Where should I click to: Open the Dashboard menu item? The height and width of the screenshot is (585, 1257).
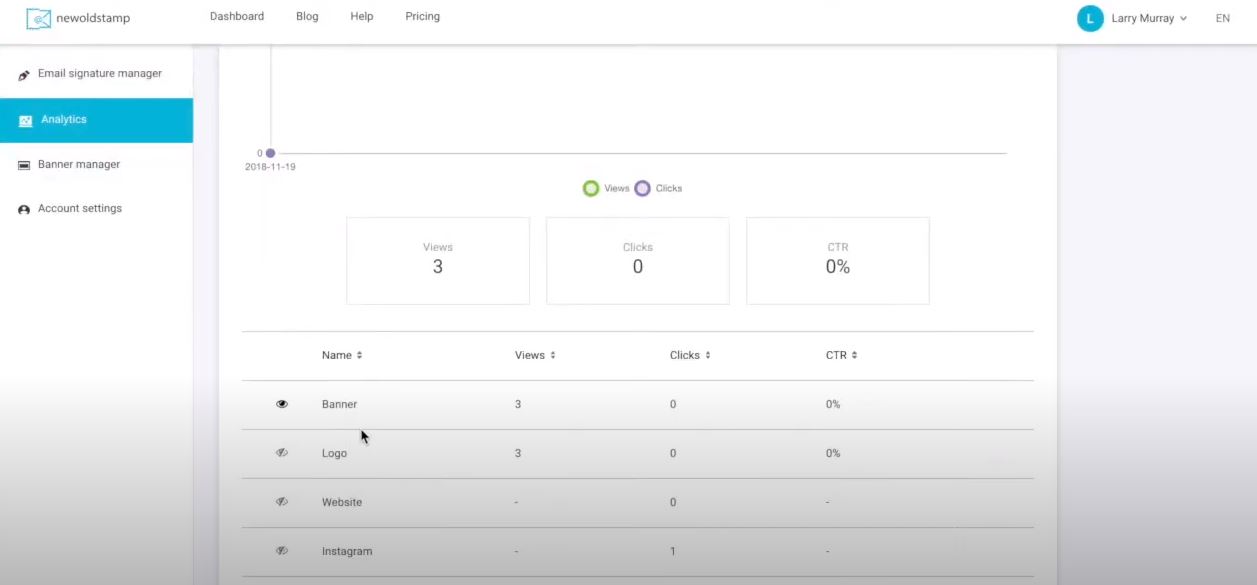point(237,16)
